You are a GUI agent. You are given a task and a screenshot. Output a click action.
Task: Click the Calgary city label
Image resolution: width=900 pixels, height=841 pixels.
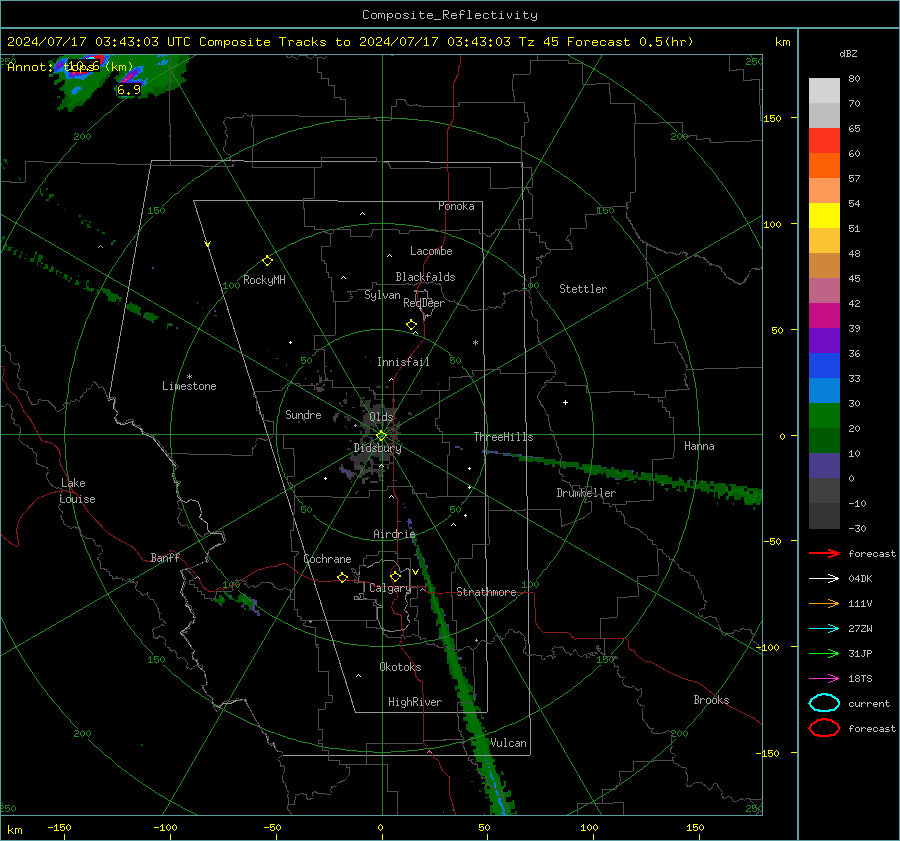coord(390,588)
